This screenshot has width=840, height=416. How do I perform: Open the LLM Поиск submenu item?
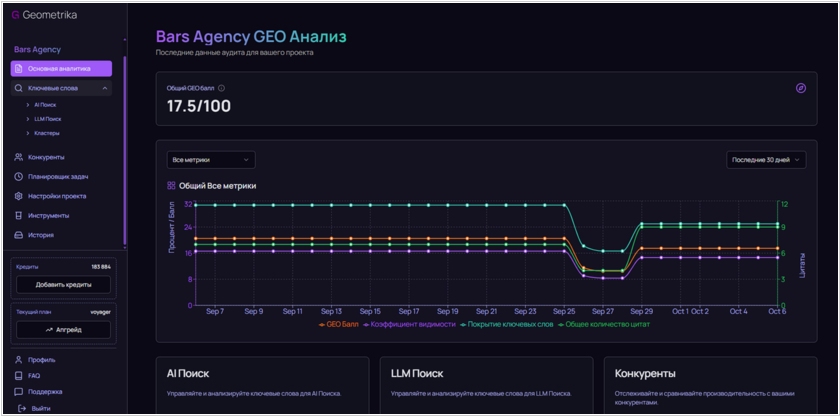(48, 119)
